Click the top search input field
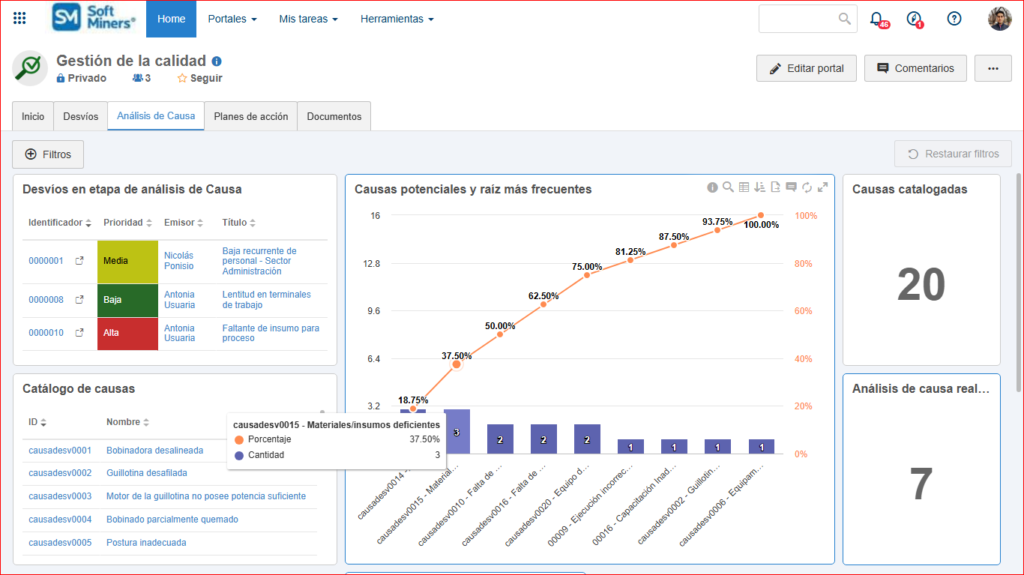The image size is (1024, 575). (798, 18)
